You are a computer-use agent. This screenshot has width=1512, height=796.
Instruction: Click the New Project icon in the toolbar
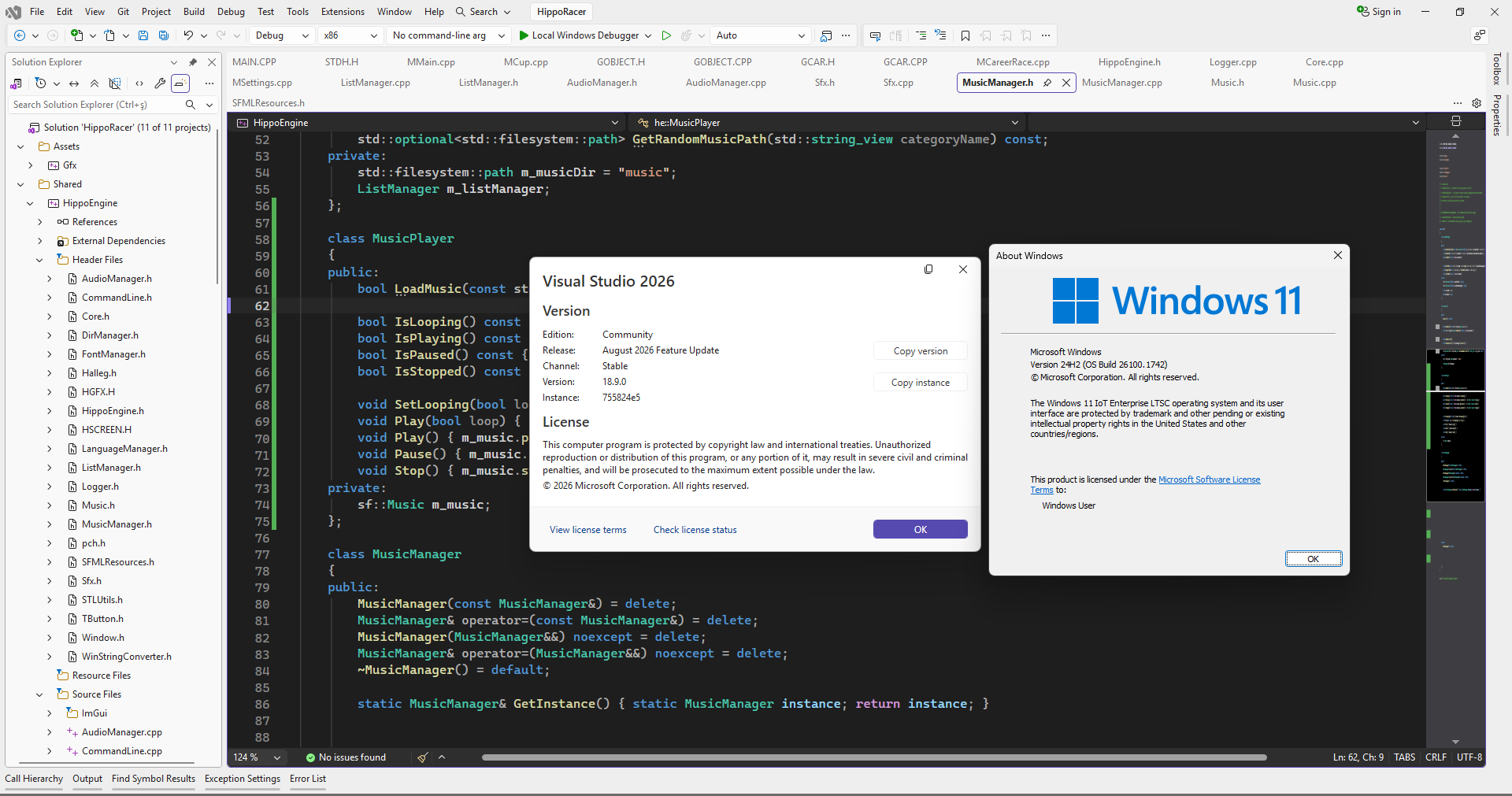(x=77, y=35)
